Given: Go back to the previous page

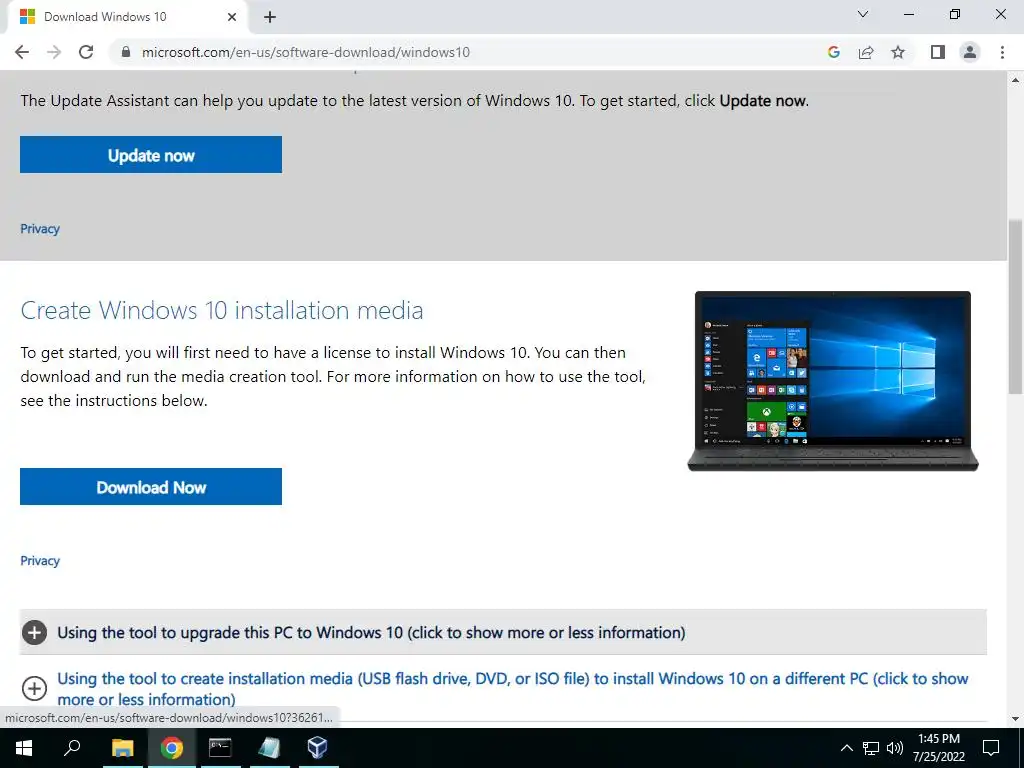Looking at the screenshot, I should (22, 52).
